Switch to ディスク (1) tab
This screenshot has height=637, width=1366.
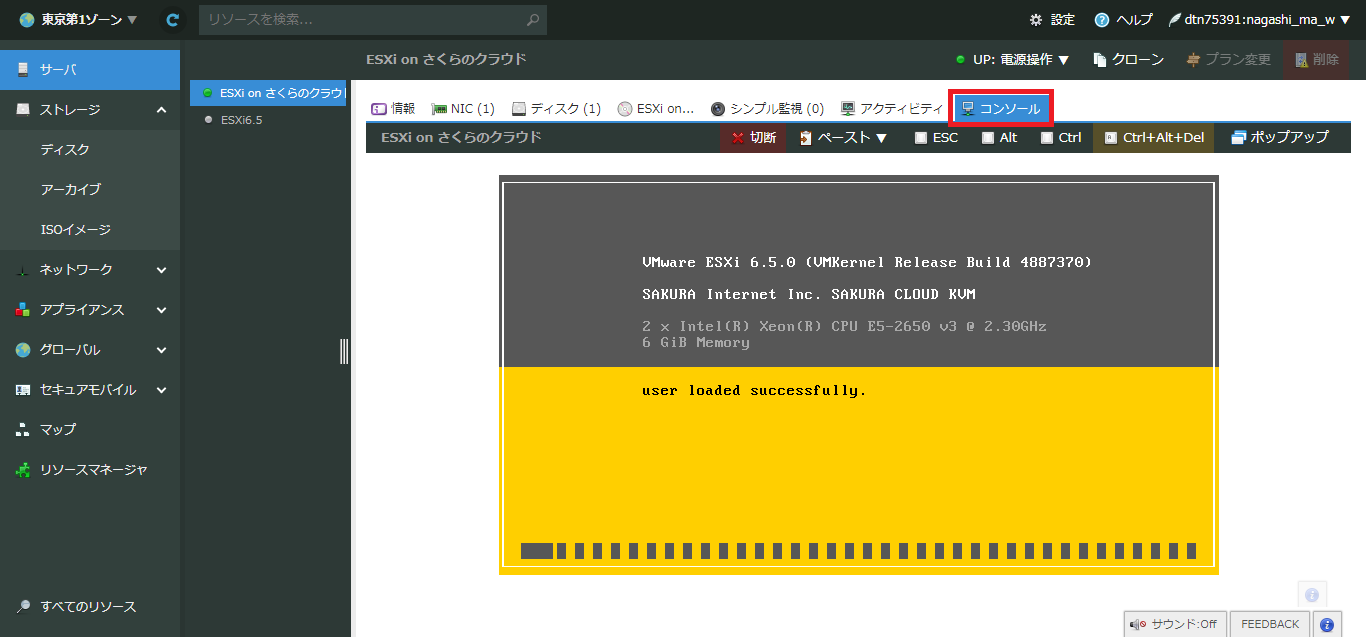556,108
